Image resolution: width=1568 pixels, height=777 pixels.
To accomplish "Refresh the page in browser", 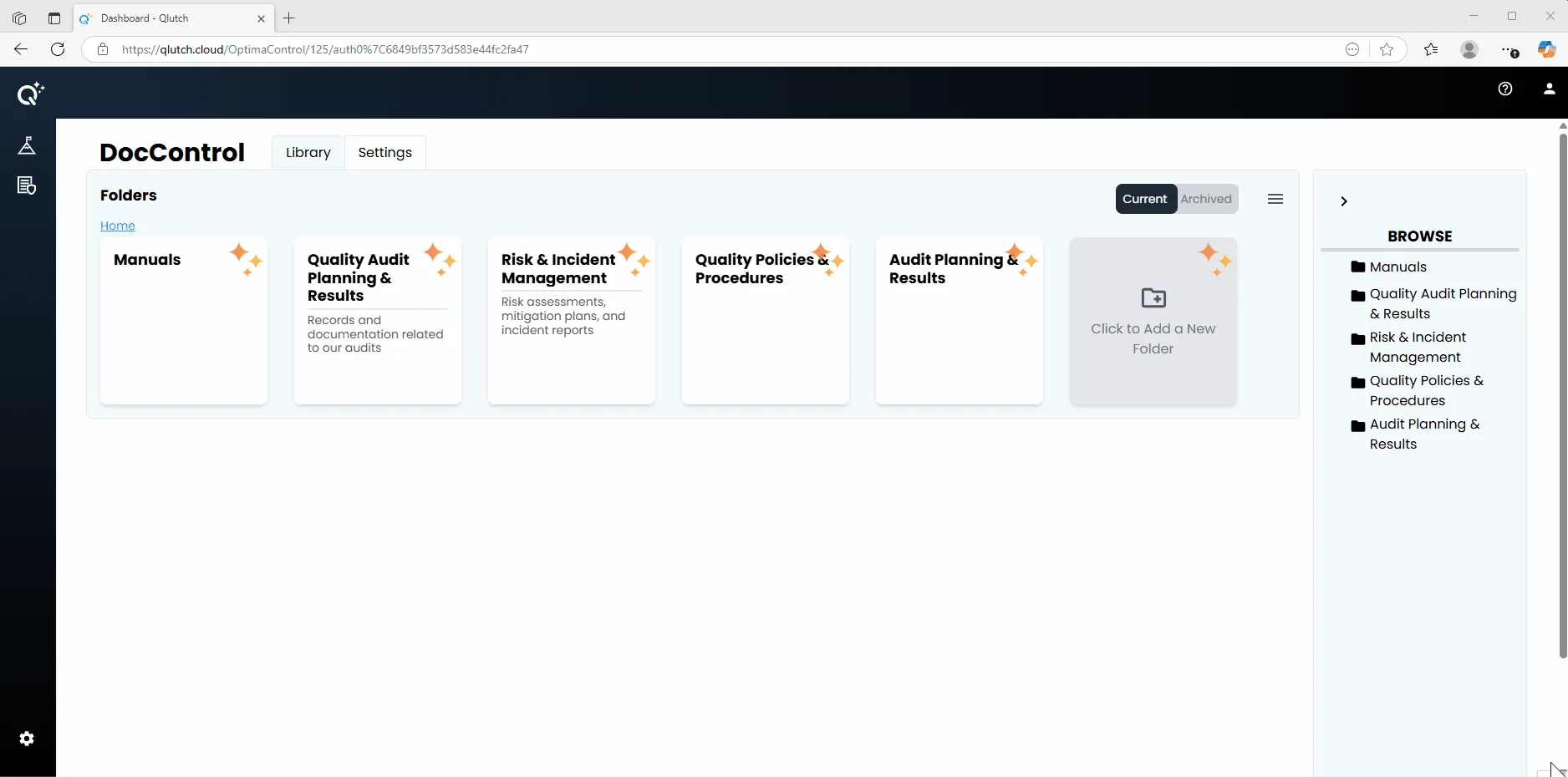I will [58, 49].
